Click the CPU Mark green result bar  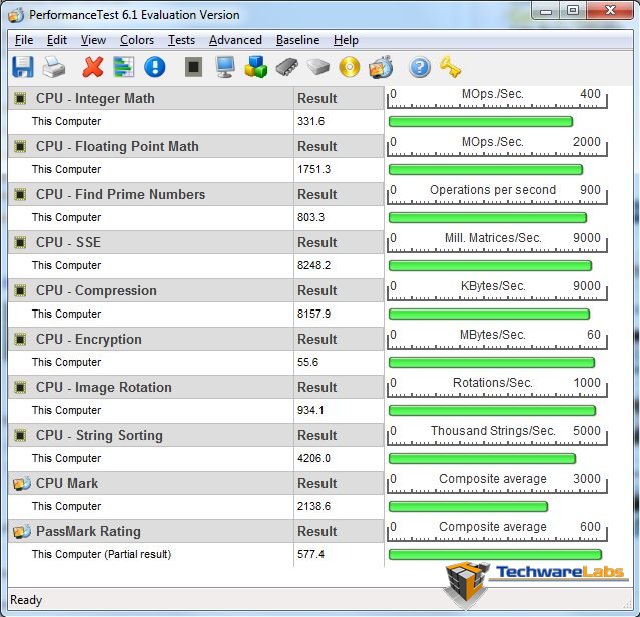(x=469, y=506)
